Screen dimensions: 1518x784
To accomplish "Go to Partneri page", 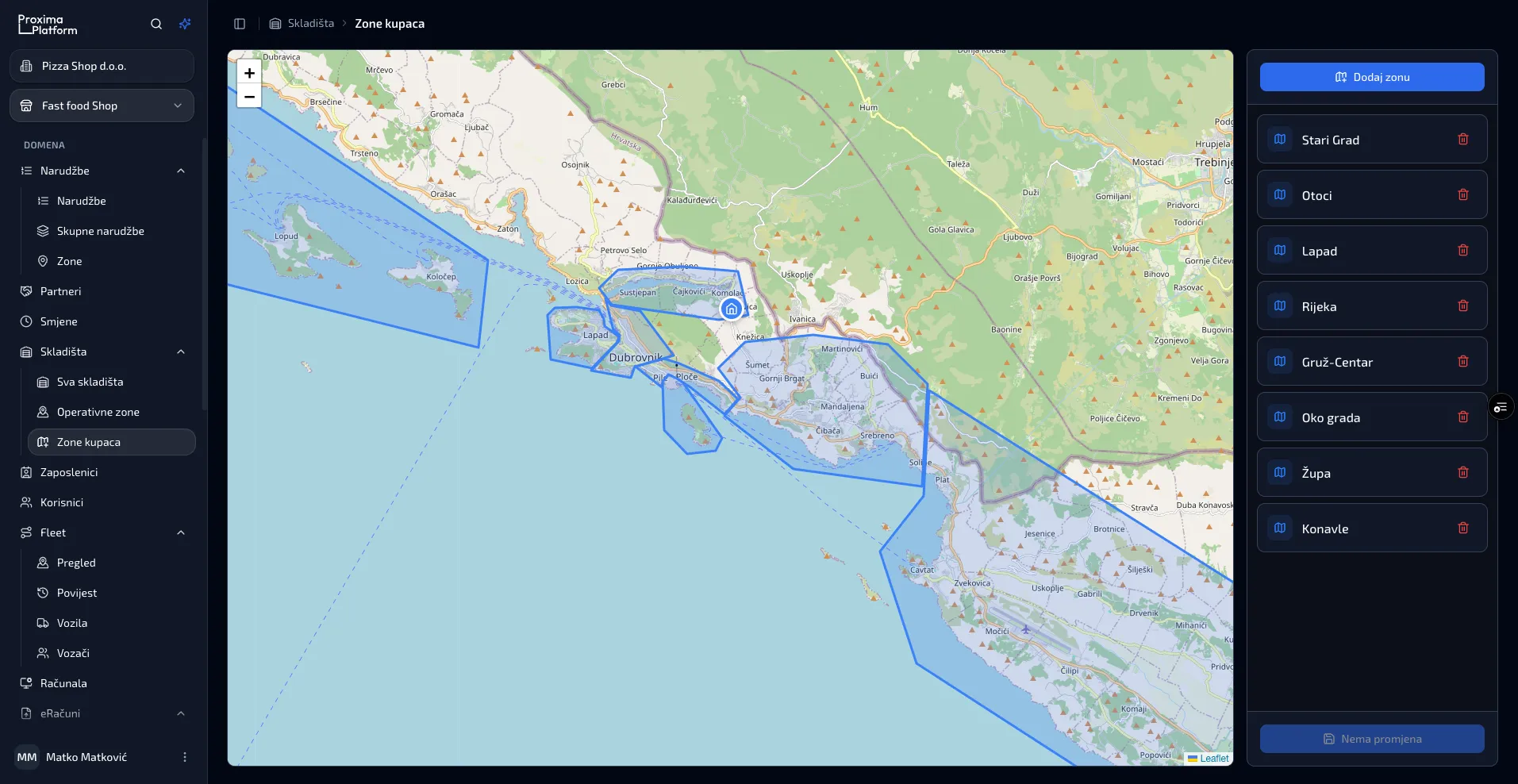I will pos(103,291).
